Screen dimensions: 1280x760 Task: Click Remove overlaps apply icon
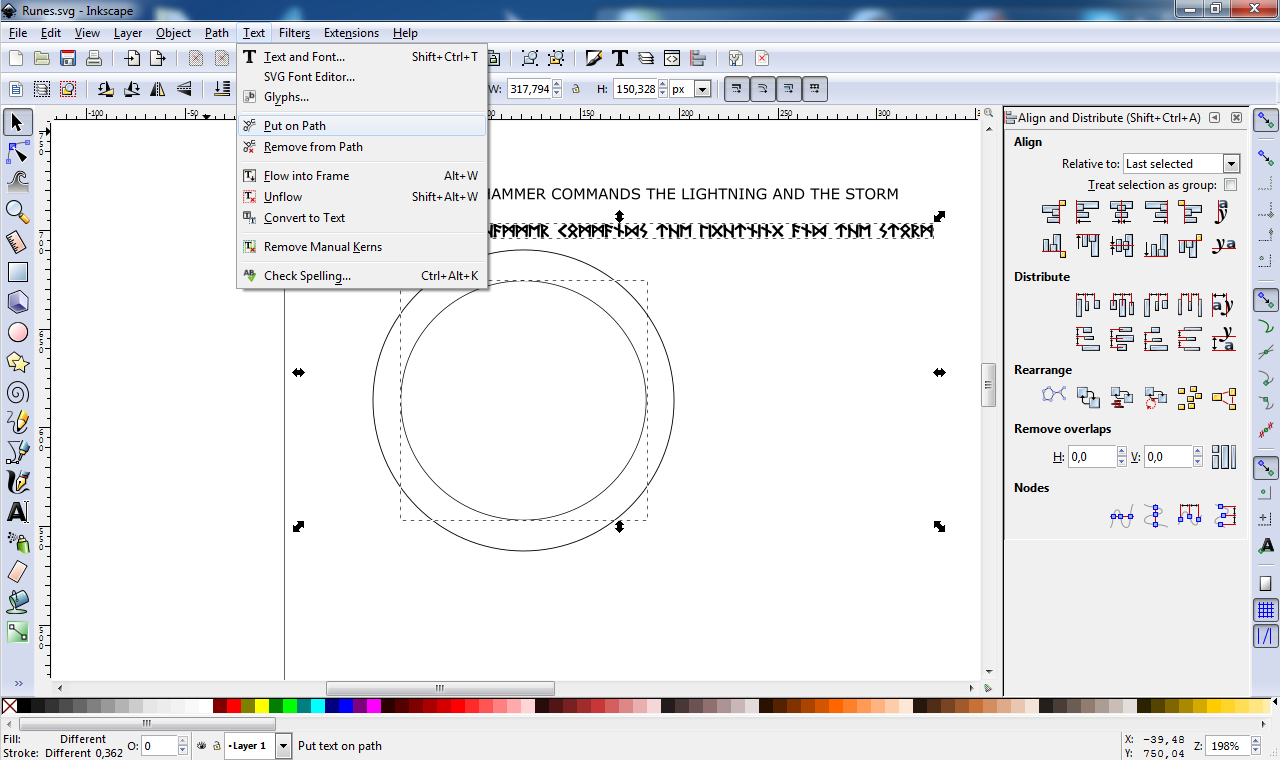click(x=1224, y=457)
